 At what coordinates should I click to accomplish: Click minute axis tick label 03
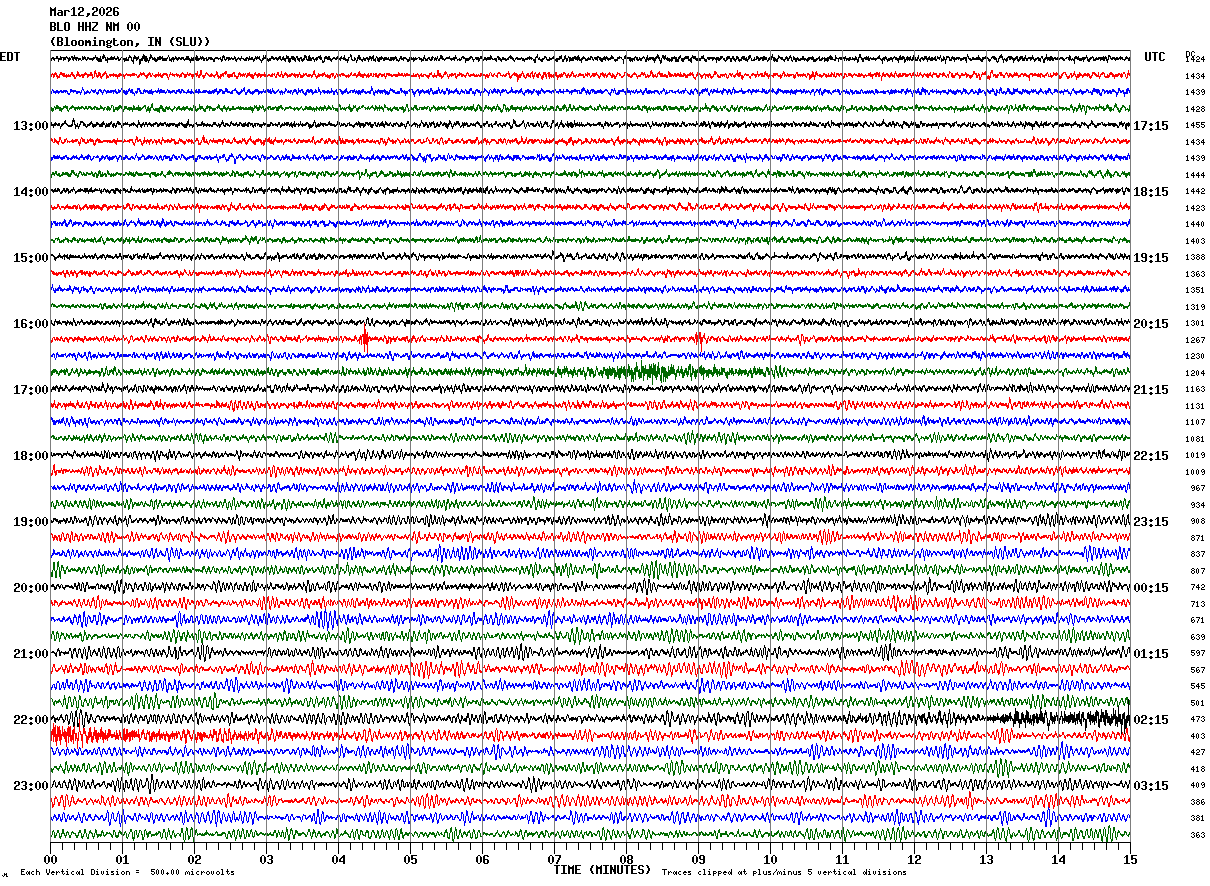(266, 860)
